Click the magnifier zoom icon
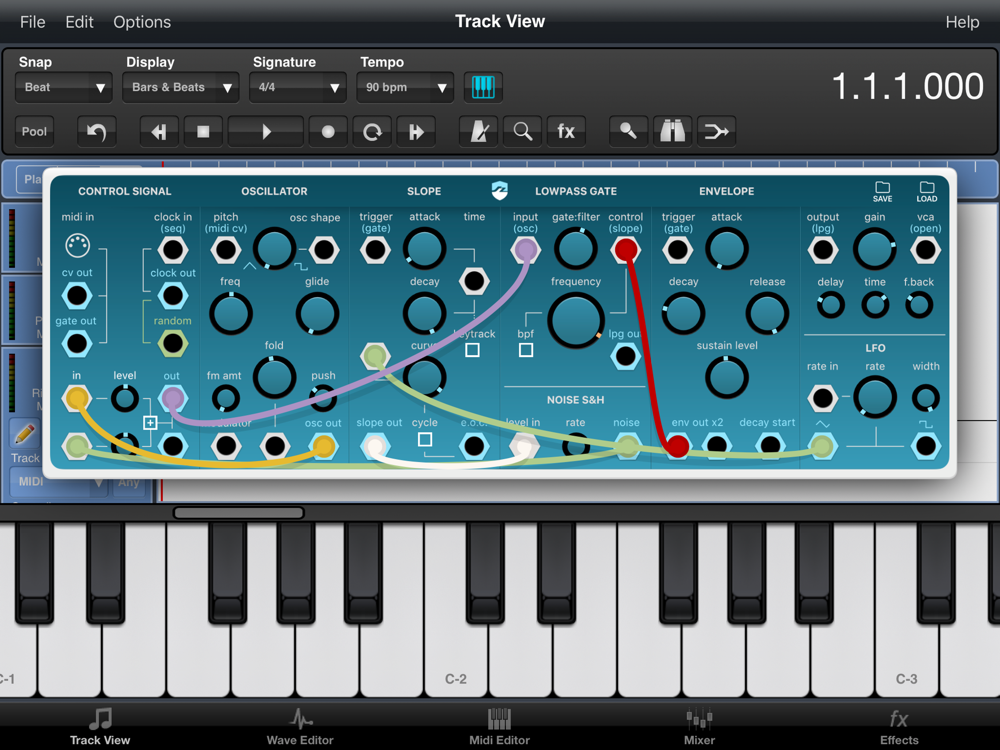Viewport: 1000px width, 750px height. 522,131
